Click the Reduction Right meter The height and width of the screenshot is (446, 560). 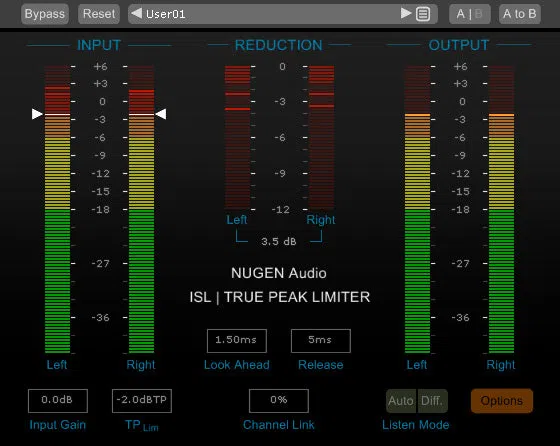click(x=321, y=137)
